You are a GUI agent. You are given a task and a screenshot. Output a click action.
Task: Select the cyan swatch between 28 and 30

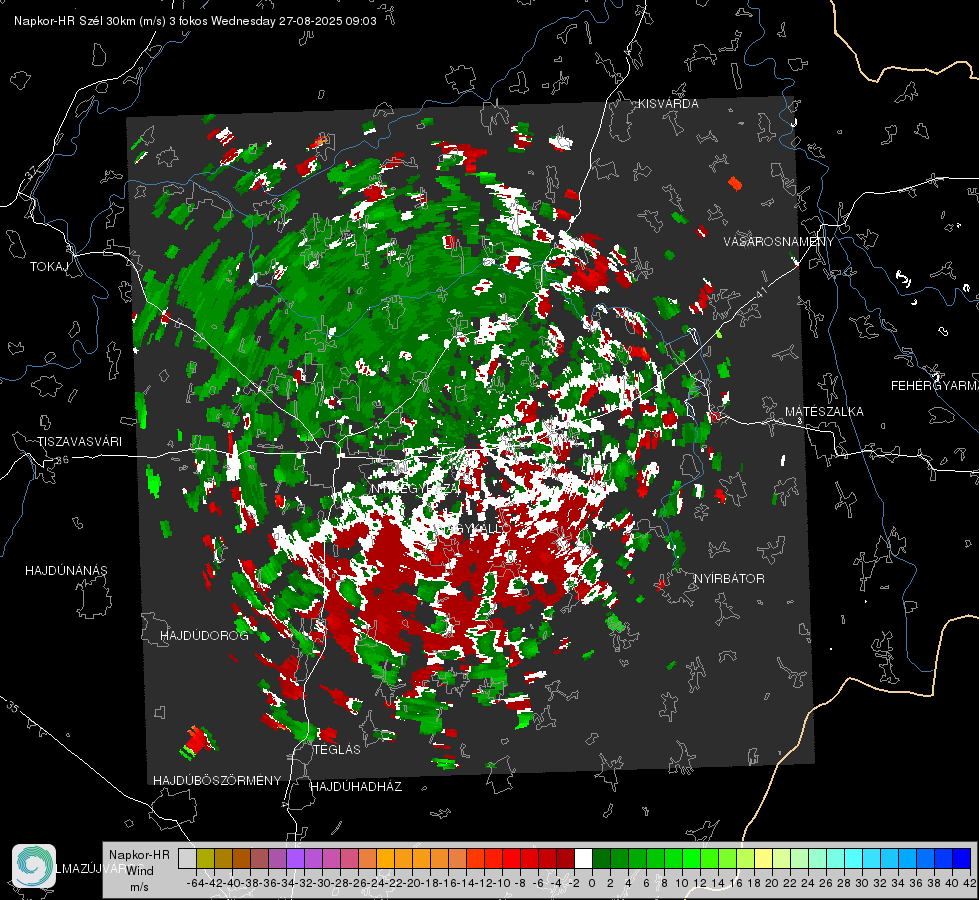pyautogui.click(x=854, y=858)
